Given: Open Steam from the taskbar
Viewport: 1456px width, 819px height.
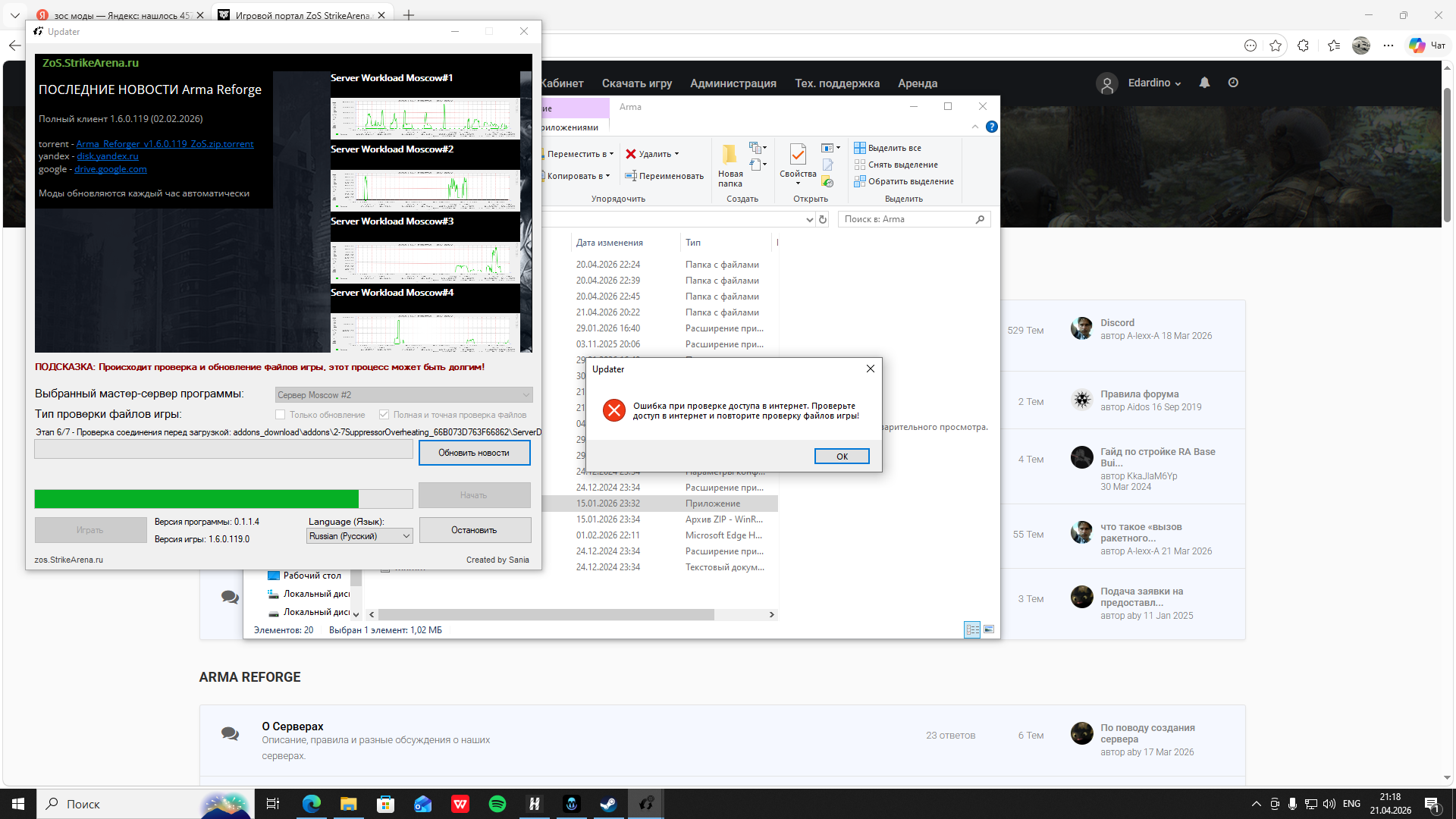Looking at the screenshot, I should coord(608,804).
